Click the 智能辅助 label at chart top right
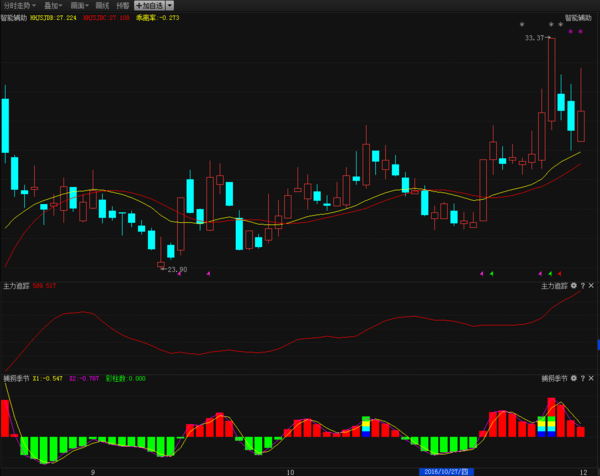The height and width of the screenshot is (476, 600). pyautogui.click(x=578, y=17)
